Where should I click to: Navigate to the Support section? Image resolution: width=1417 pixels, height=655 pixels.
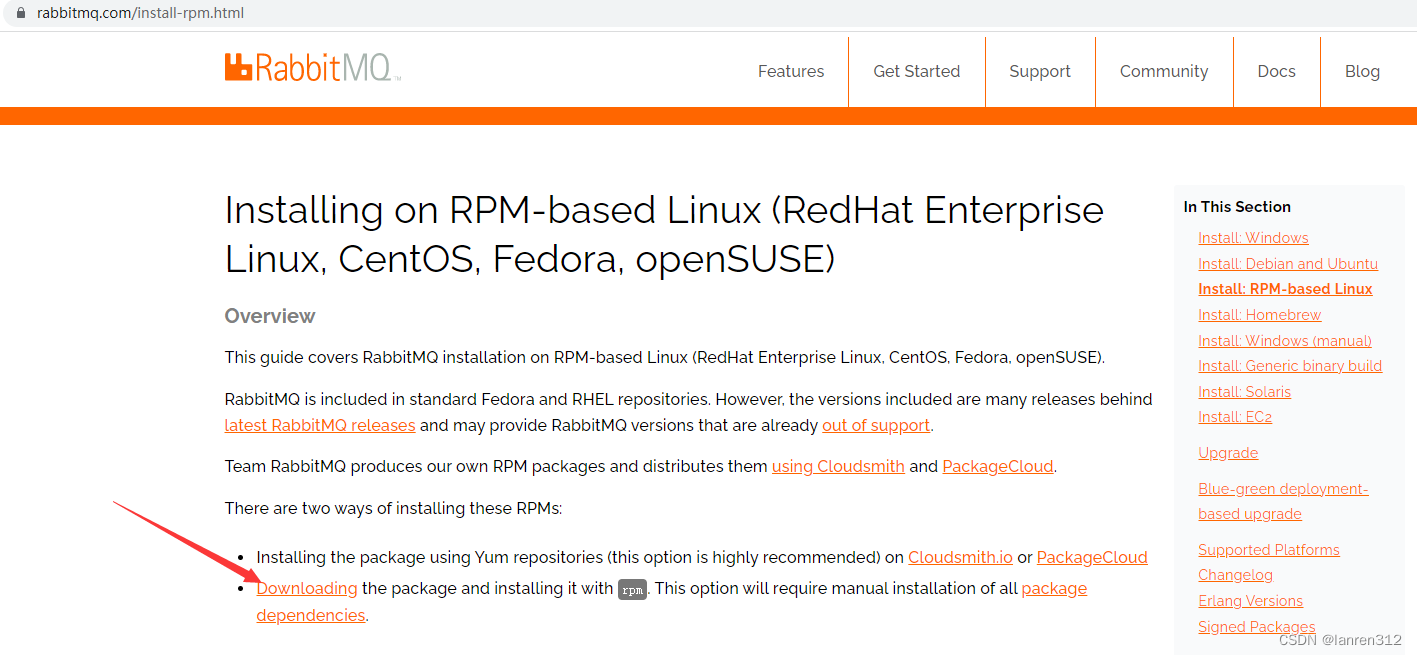(1039, 71)
